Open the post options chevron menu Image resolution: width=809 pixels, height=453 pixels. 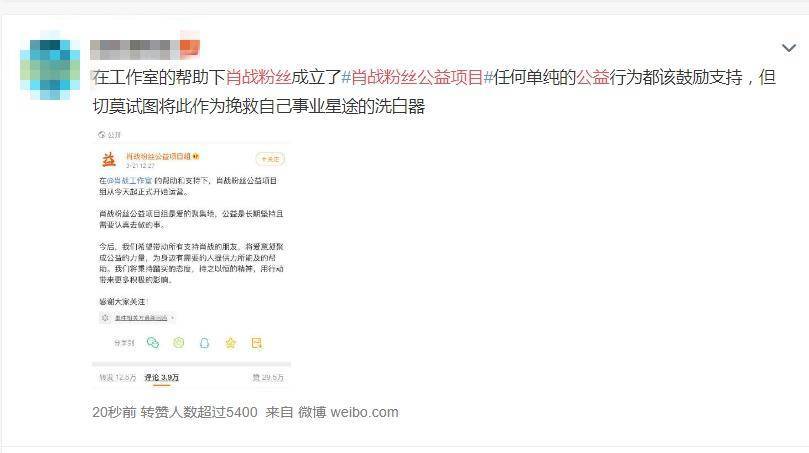pyautogui.click(x=788, y=48)
